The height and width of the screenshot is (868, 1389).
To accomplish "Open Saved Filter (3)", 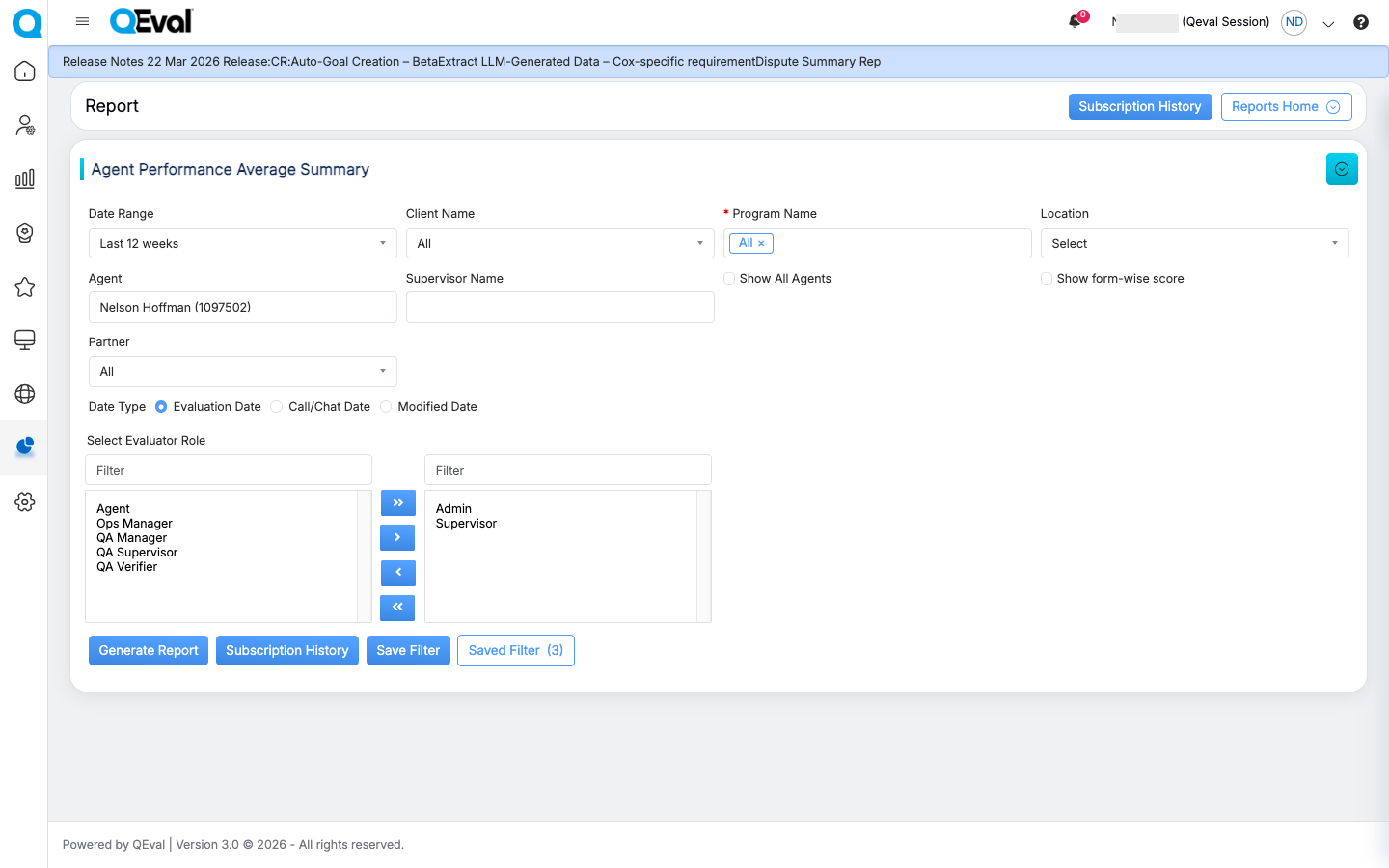I will 515,650.
